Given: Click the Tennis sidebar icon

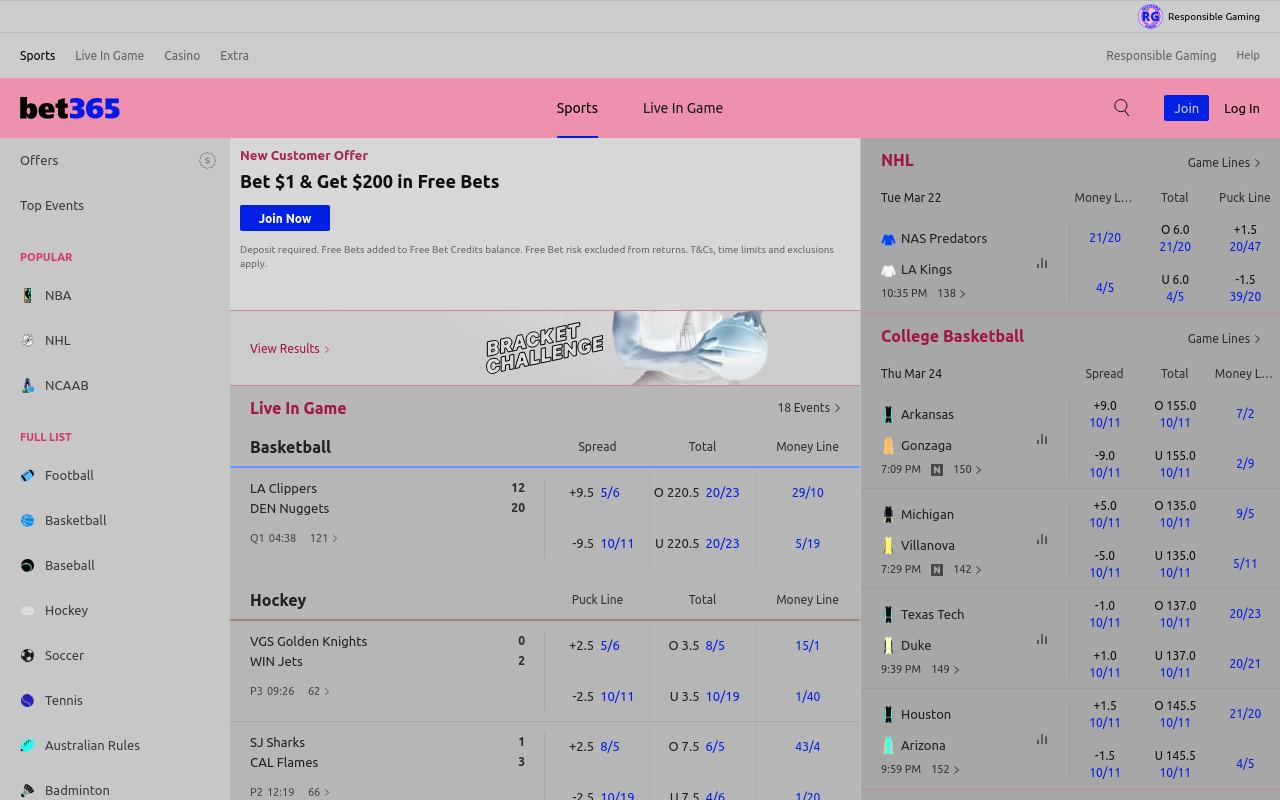Looking at the screenshot, I should click(x=28, y=700).
